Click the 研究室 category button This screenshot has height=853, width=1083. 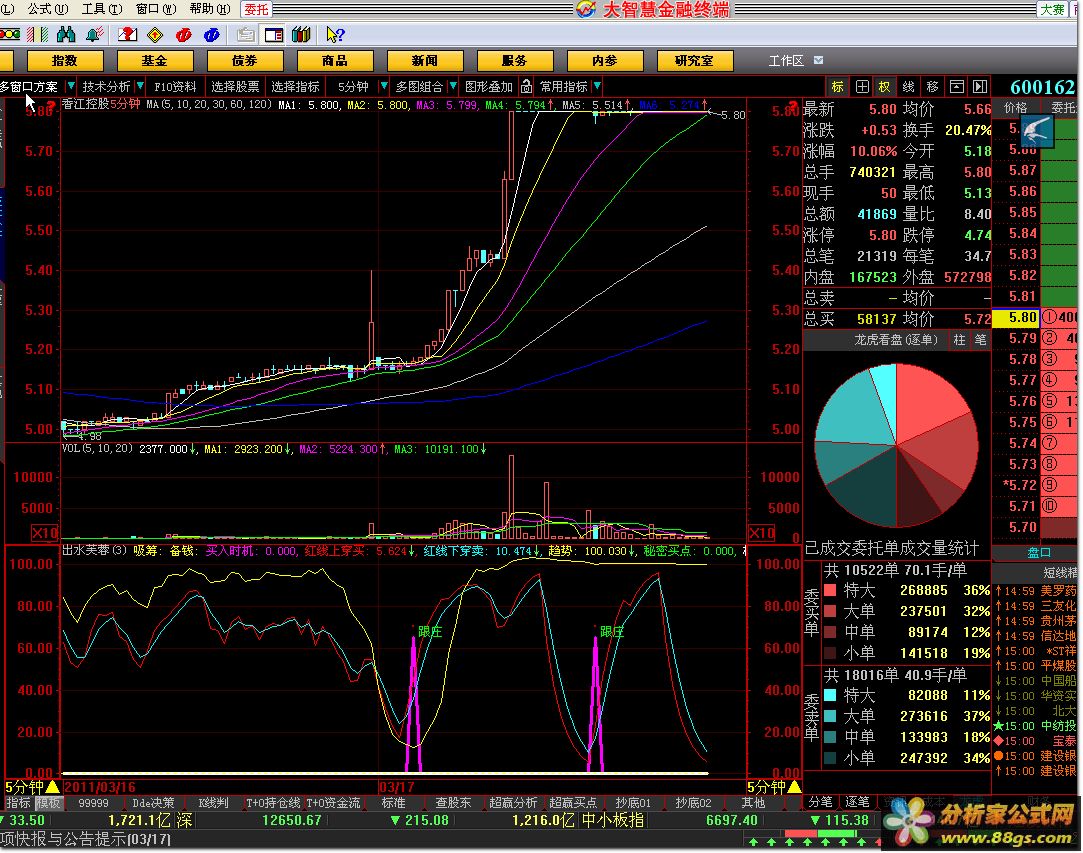coord(694,61)
